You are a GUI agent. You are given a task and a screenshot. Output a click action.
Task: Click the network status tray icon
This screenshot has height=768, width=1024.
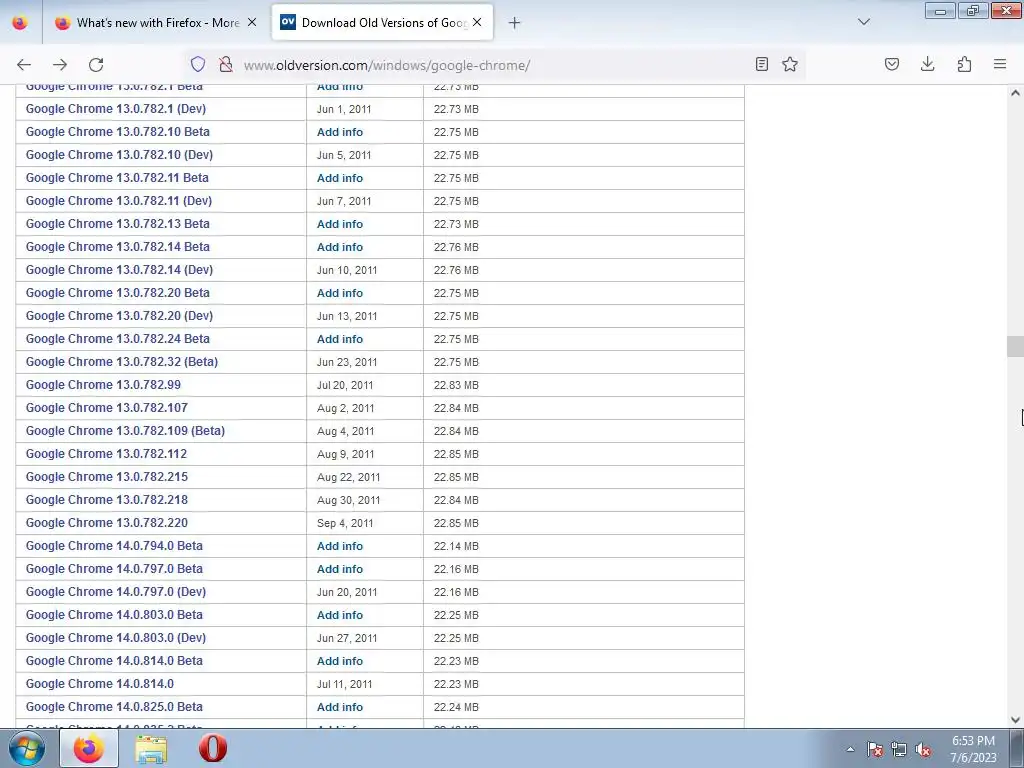(899, 749)
